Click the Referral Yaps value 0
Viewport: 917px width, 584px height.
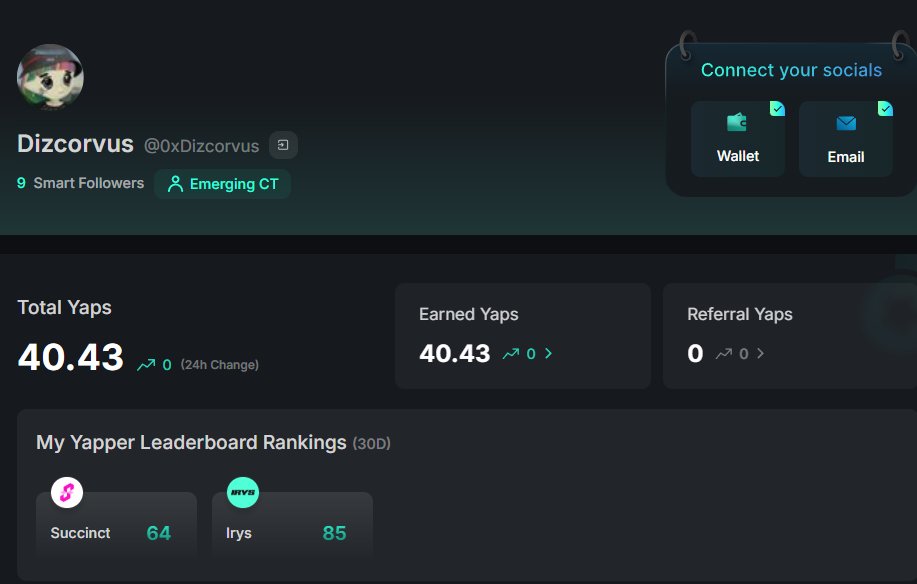coord(695,354)
